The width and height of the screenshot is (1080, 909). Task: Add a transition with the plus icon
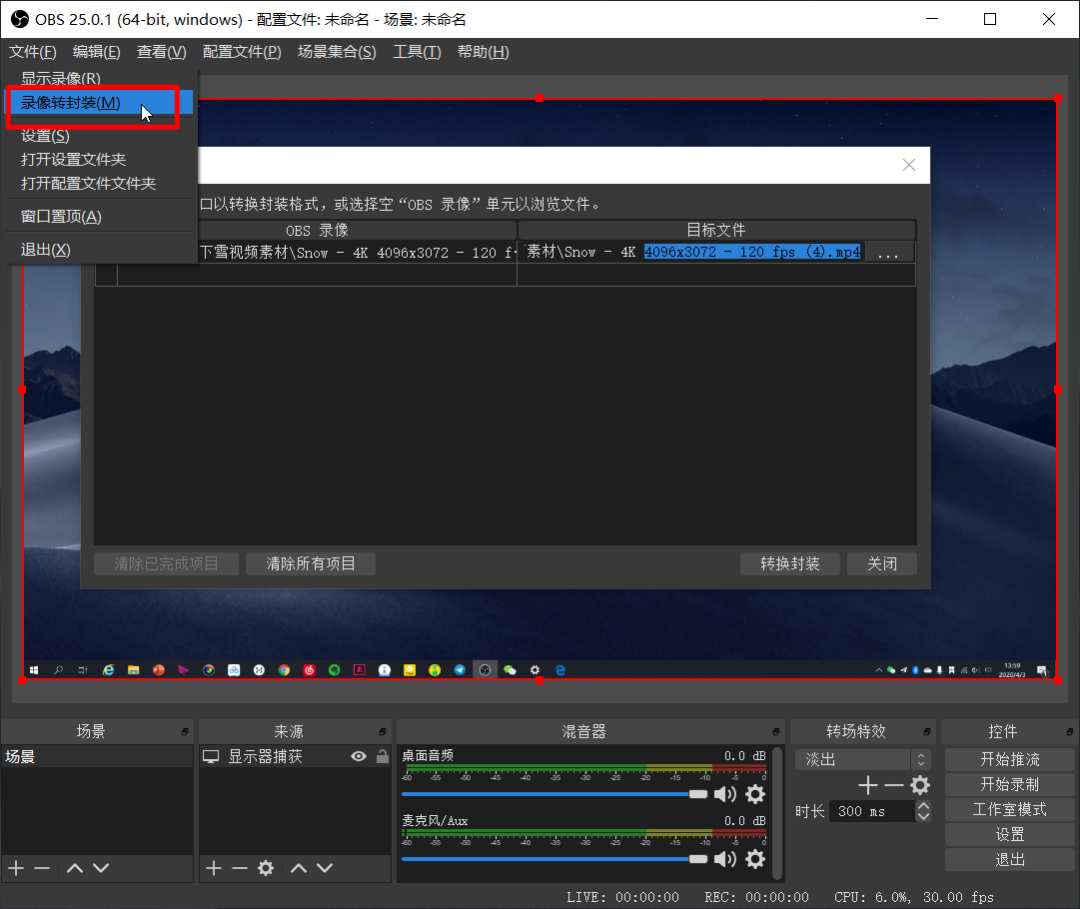pos(868,785)
